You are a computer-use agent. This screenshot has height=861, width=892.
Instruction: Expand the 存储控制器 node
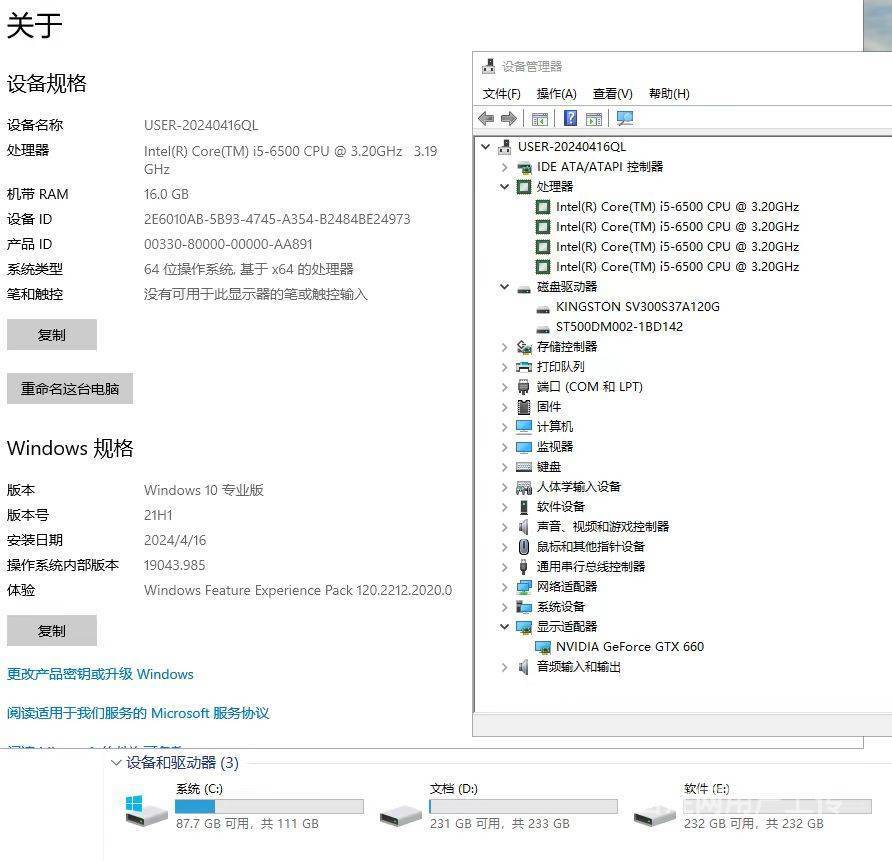tap(505, 347)
